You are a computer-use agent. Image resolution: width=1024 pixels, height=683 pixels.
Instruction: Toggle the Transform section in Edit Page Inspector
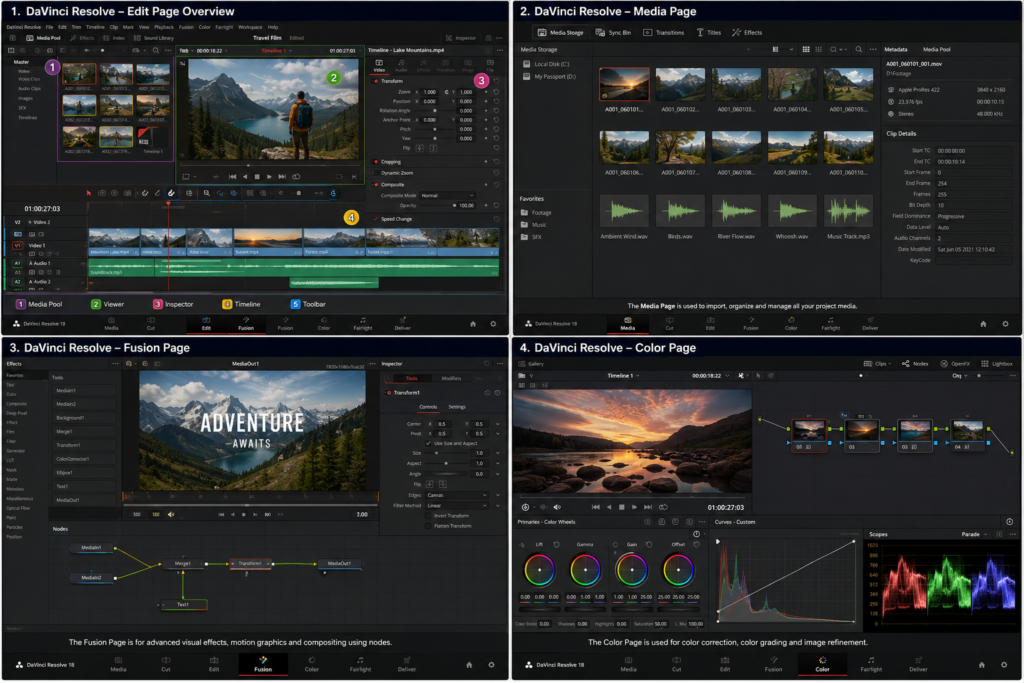(376, 81)
